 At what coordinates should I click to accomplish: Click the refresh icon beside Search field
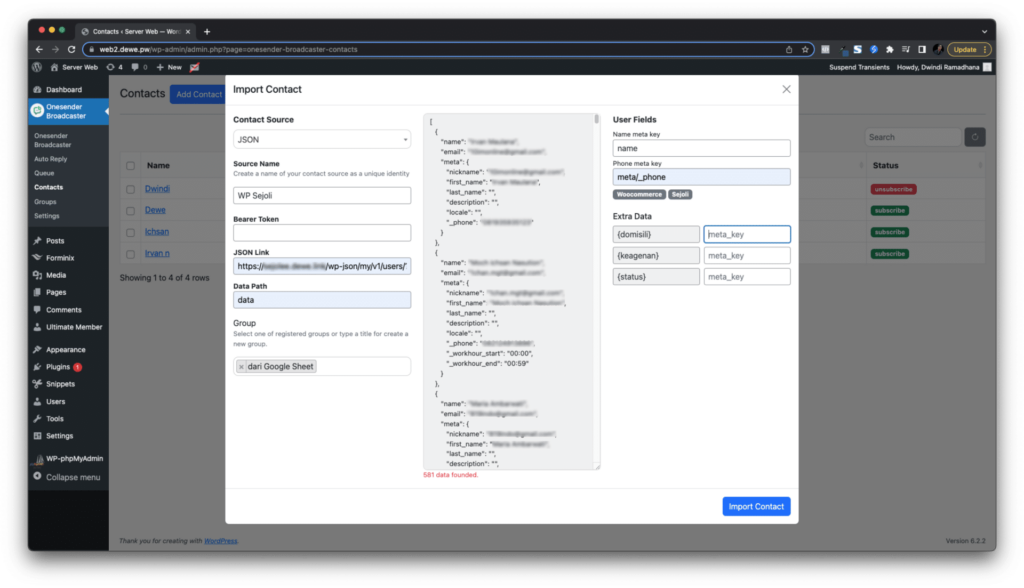(x=974, y=137)
